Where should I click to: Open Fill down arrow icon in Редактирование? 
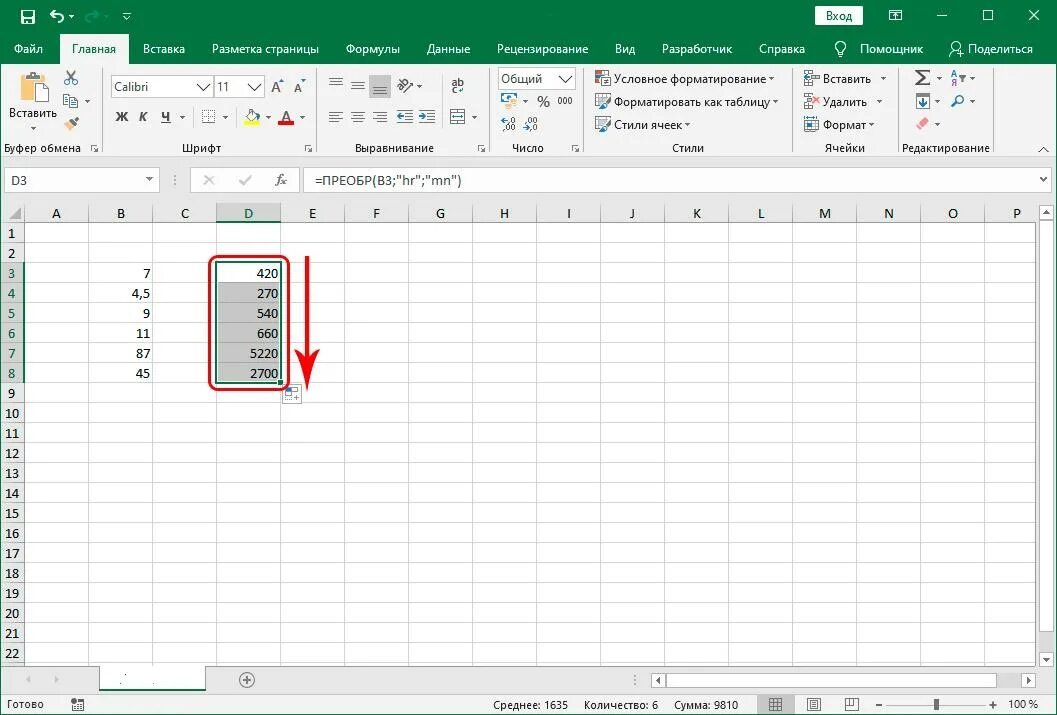tap(922, 101)
